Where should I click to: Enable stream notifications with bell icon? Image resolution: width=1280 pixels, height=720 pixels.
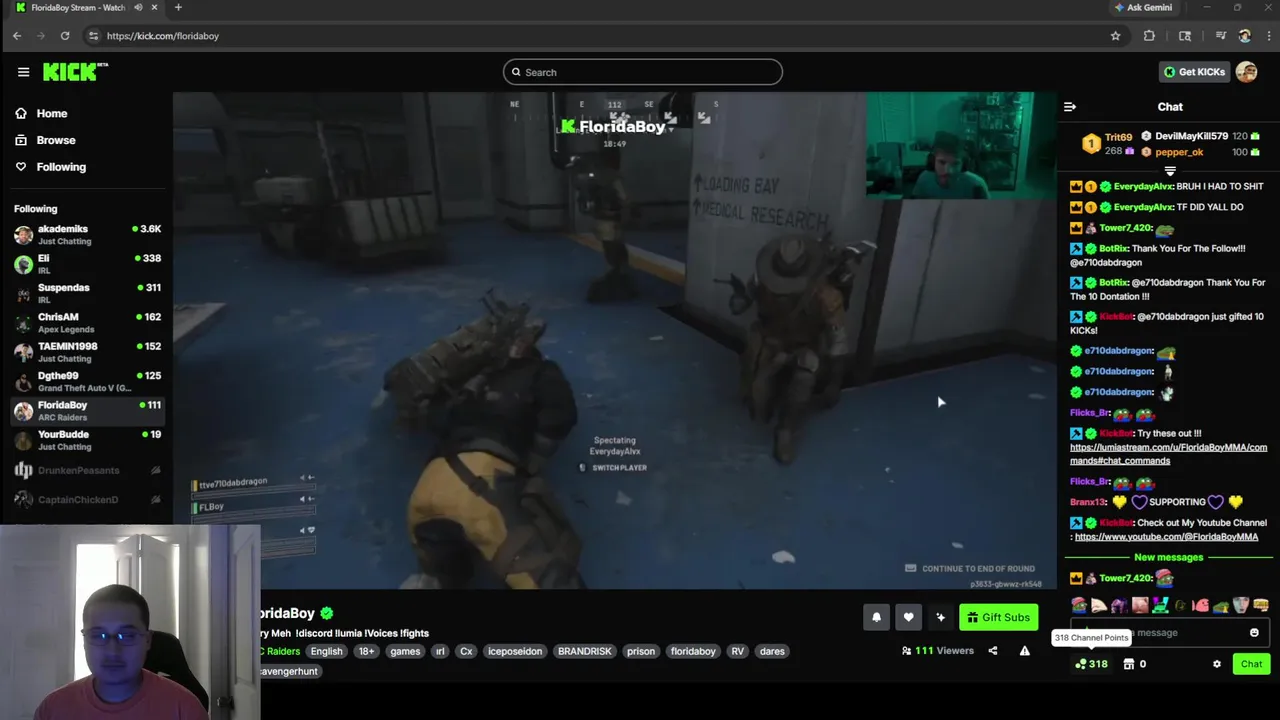pyautogui.click(x=876, y=617)
